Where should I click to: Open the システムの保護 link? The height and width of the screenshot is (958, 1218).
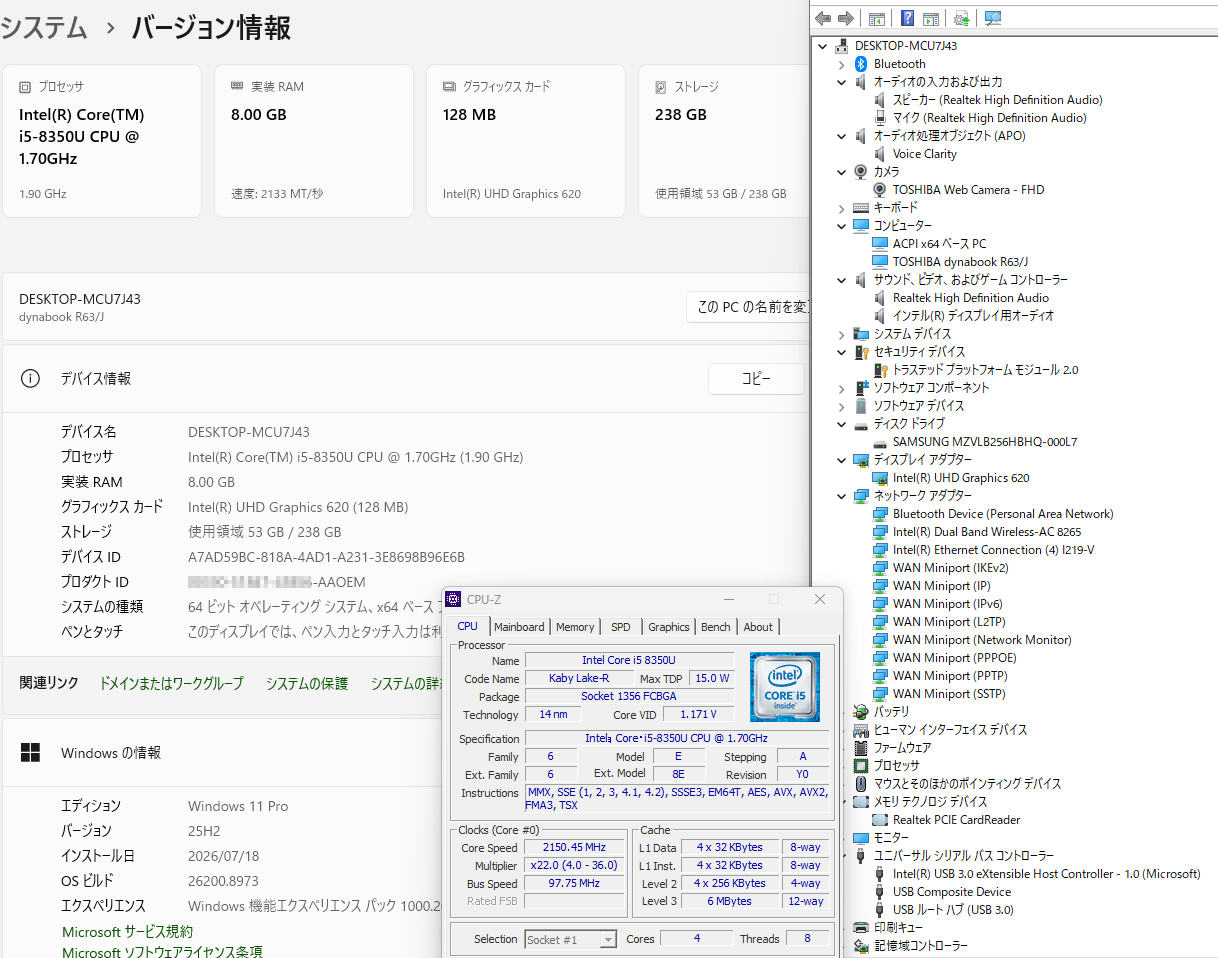click(307, 684)
